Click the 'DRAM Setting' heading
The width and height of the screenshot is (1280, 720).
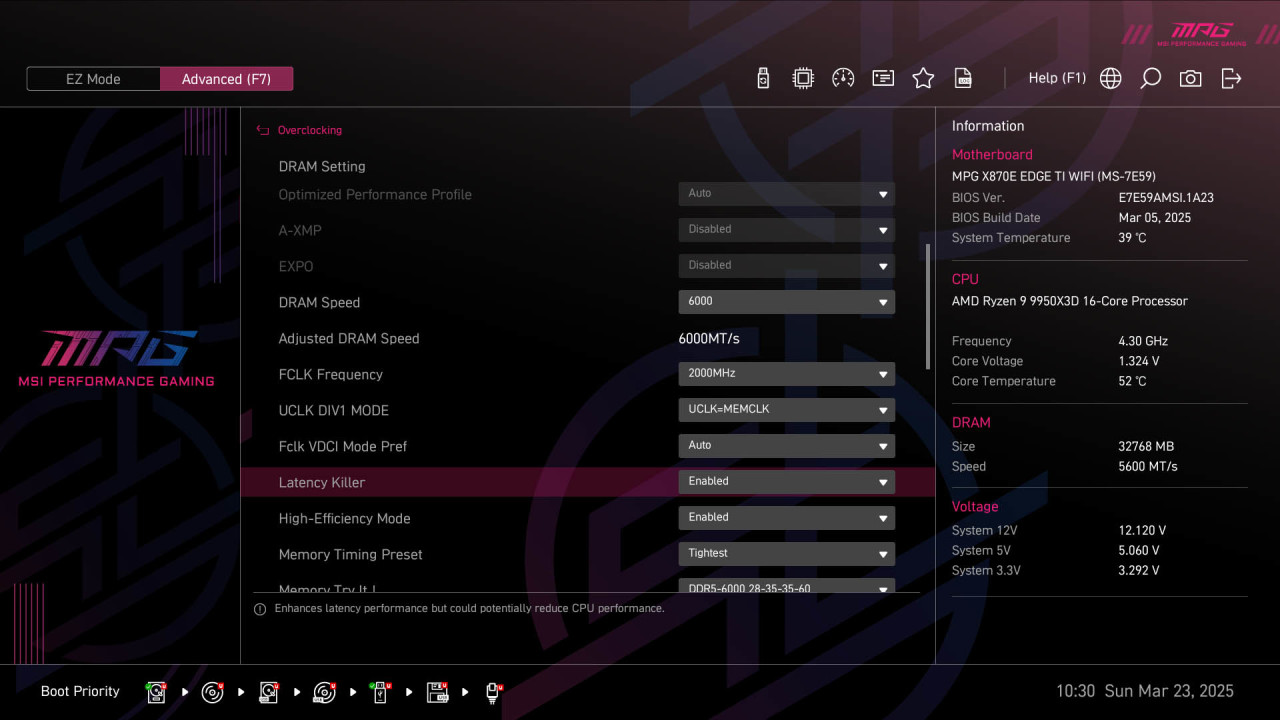click(x=322, y=167)
